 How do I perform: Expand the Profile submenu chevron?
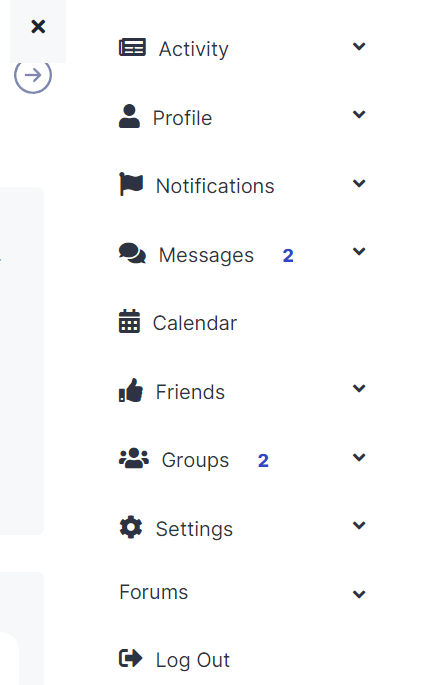tap(359, 114)
